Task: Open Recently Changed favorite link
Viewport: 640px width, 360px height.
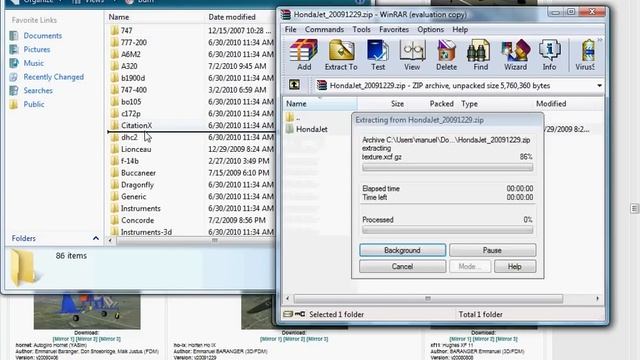Action: click(x=53, y=77)
